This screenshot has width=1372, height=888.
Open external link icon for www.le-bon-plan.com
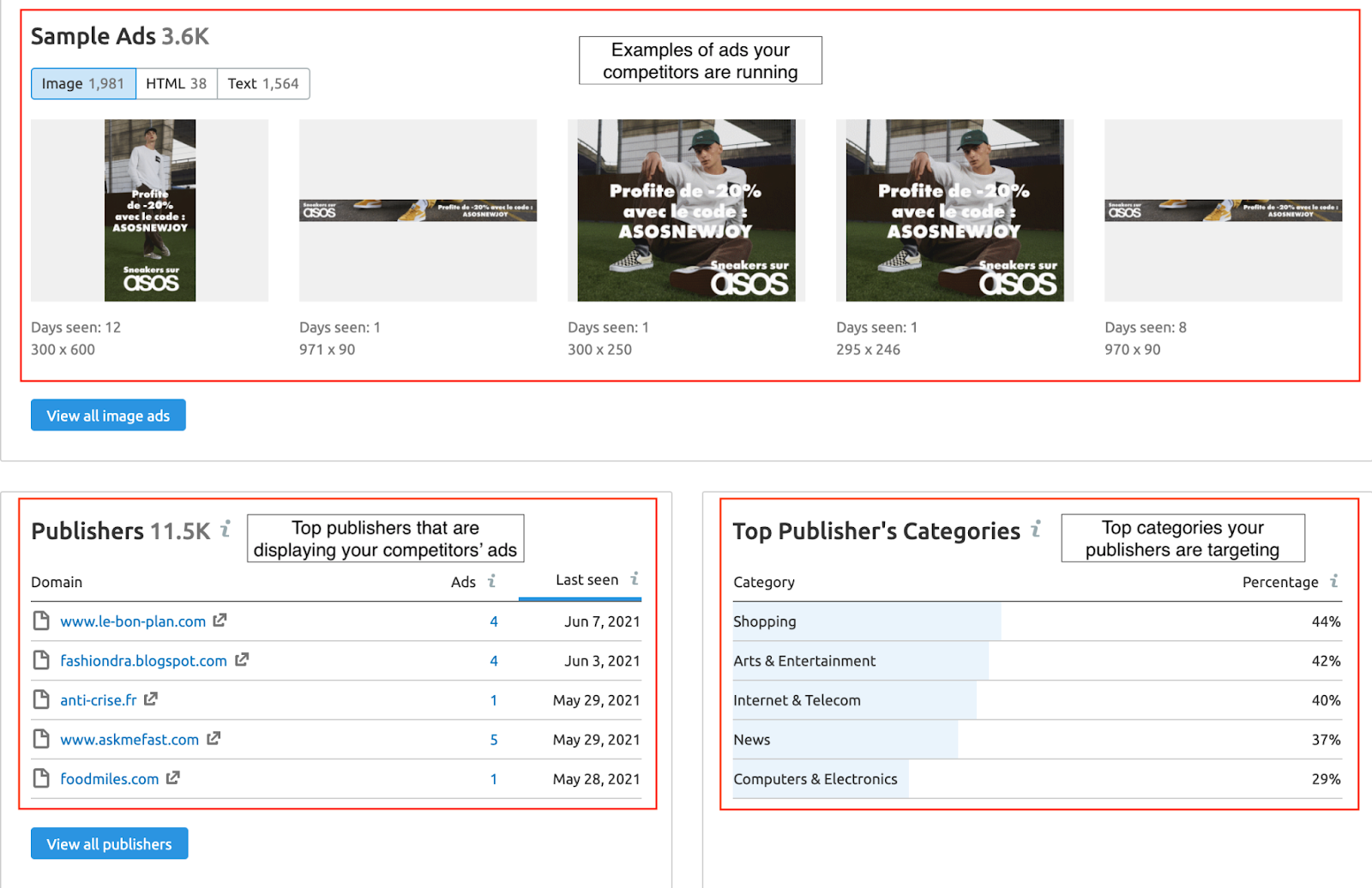point(220,620)
